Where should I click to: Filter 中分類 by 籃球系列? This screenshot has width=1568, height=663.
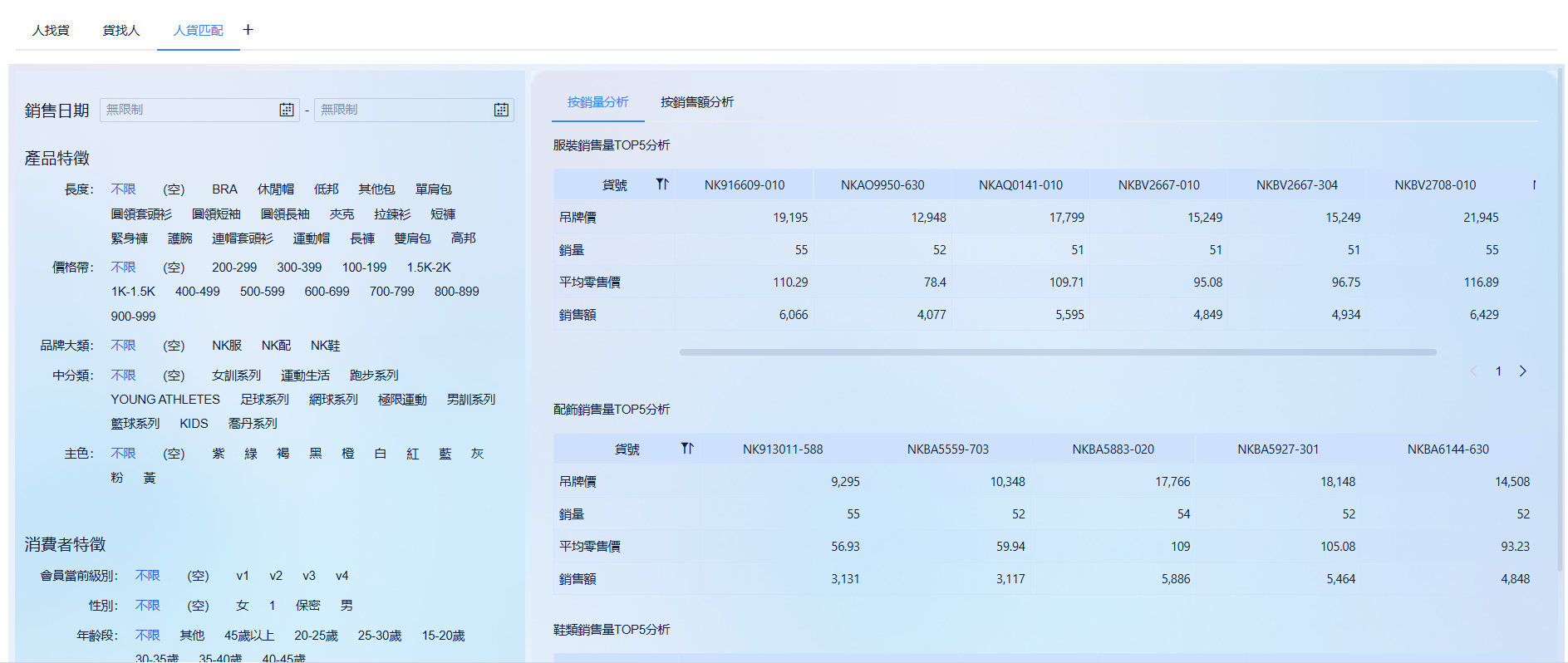[x=135, y=424]
